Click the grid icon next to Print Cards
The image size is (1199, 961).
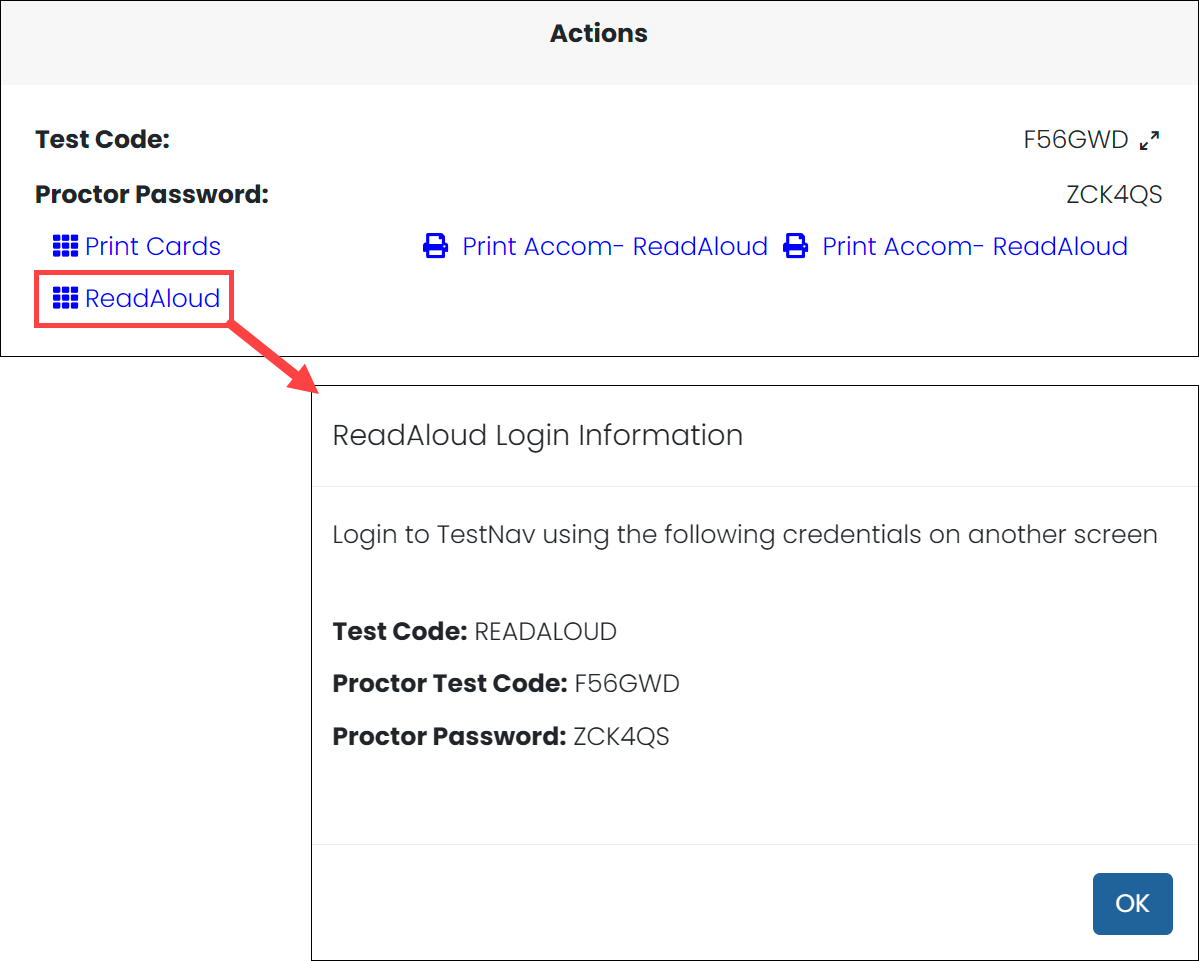(65, 246)
